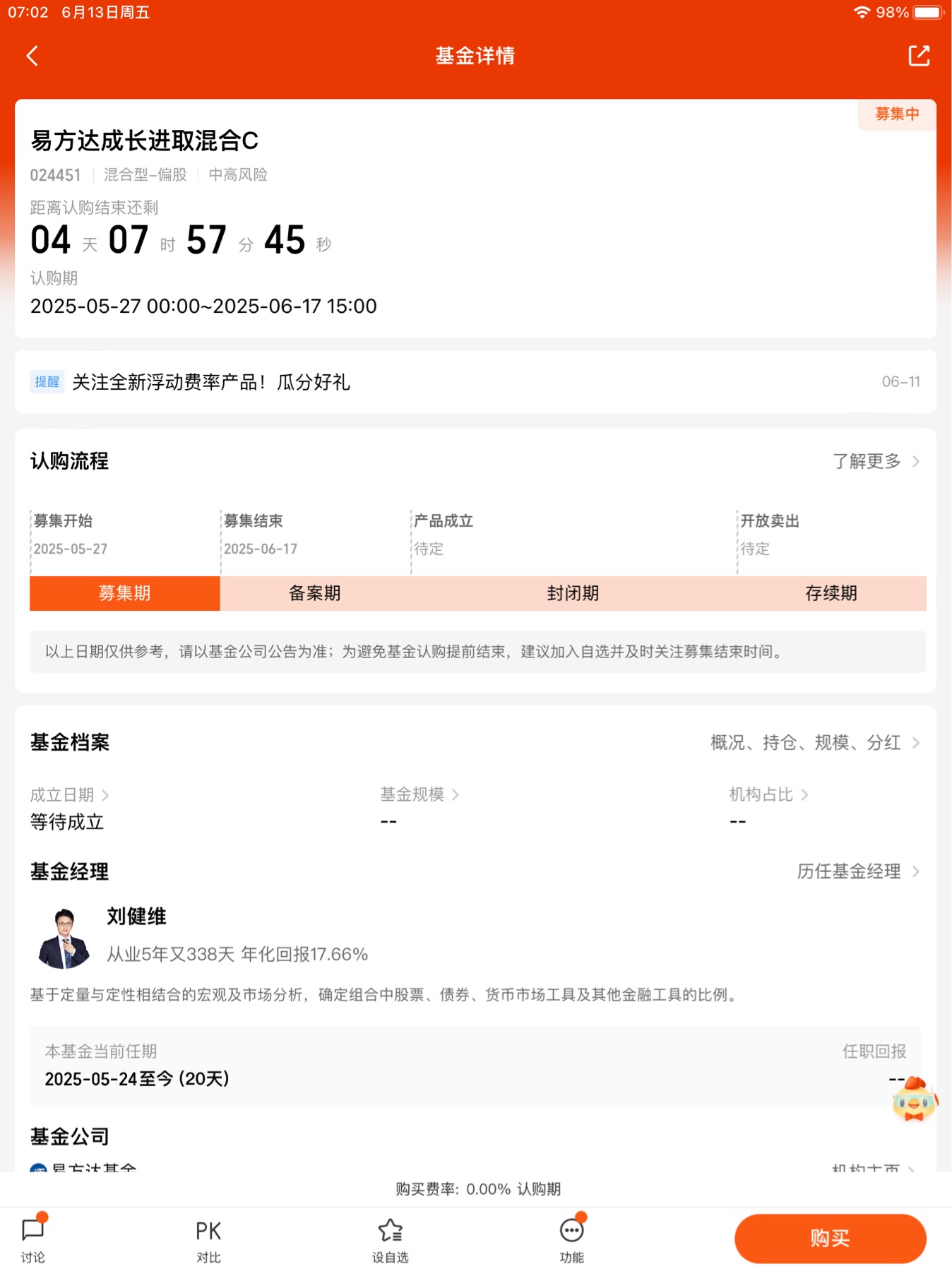This screenshot has width=952, height=1269.
Task: Tap 购买费率: 0.00% 认购期 text
Action: click(x=478, y=1189)
